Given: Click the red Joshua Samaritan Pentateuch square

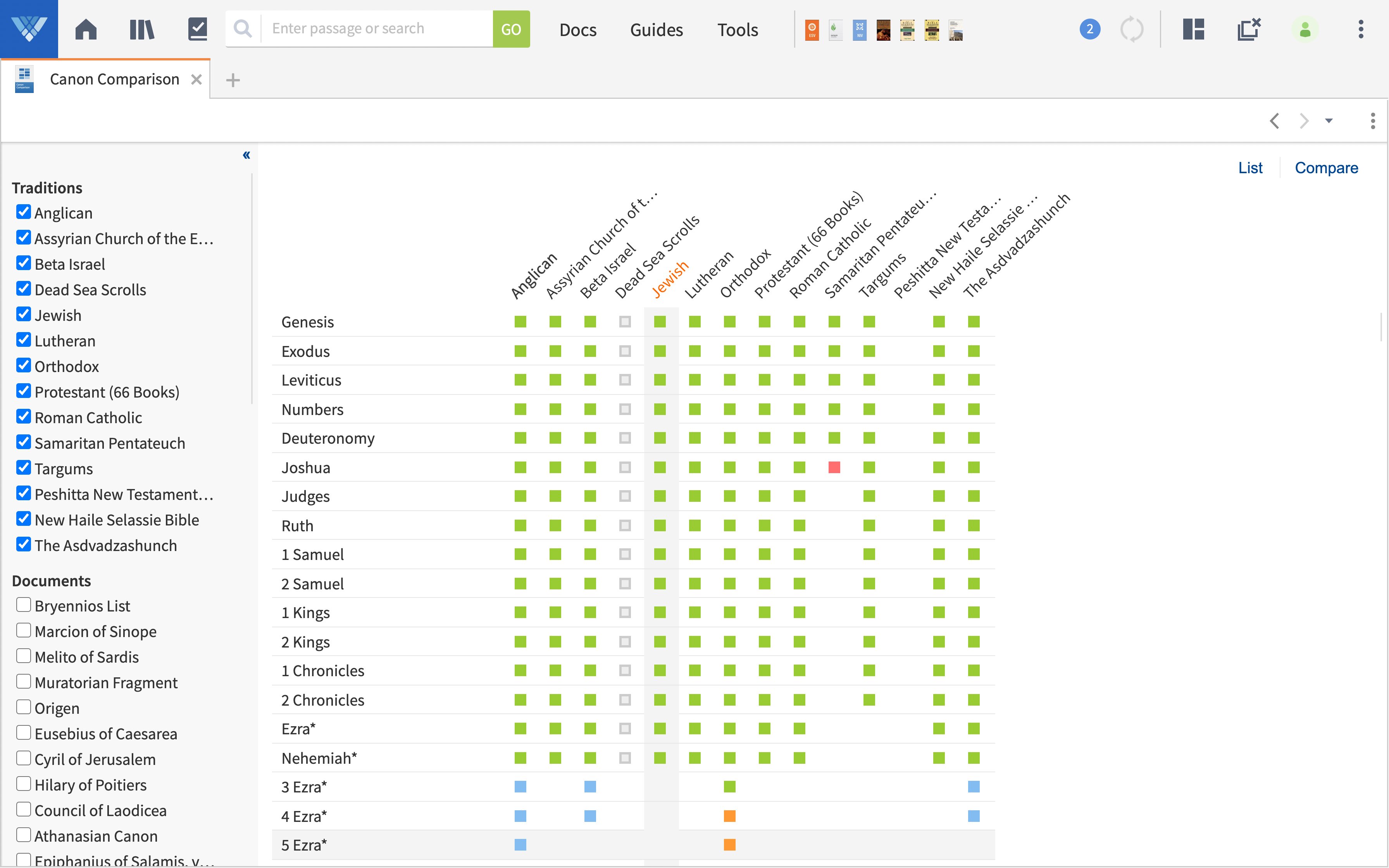Looking at the screenshot, I should 834,467.
